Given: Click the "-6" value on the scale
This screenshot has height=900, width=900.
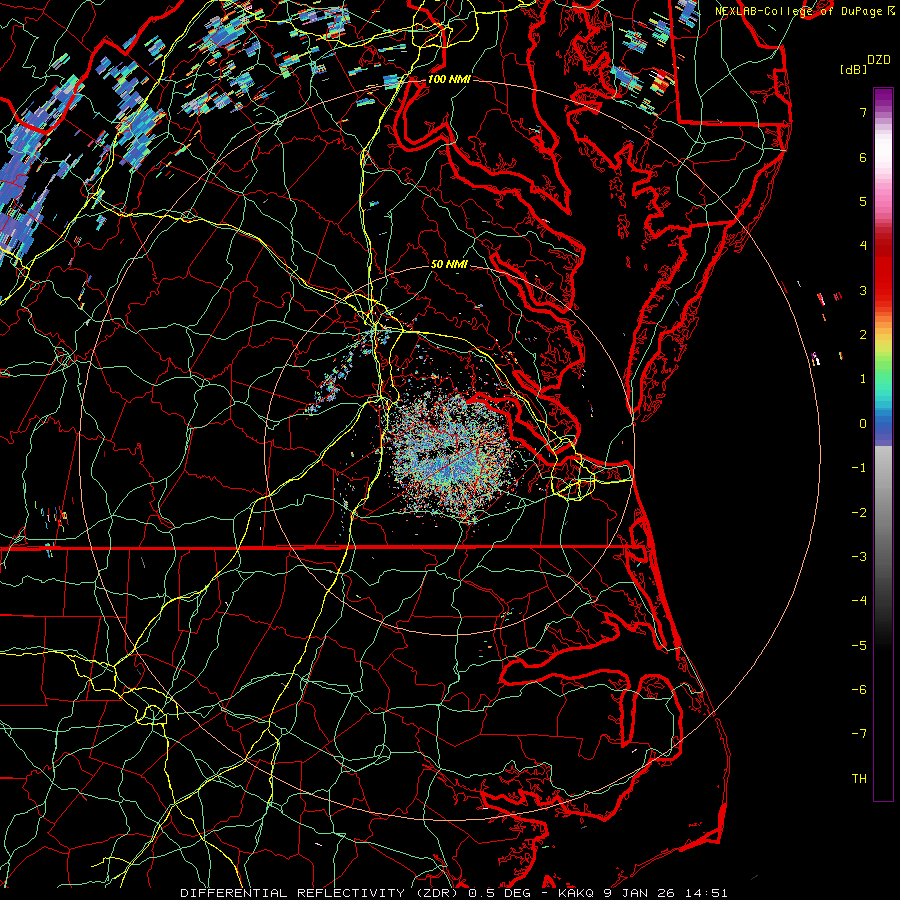Looking at the screenshot, I should pos(859,690).
